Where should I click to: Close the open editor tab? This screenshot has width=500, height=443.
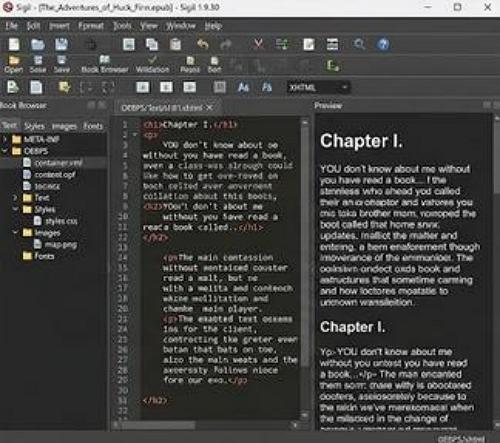pos(209,107)
